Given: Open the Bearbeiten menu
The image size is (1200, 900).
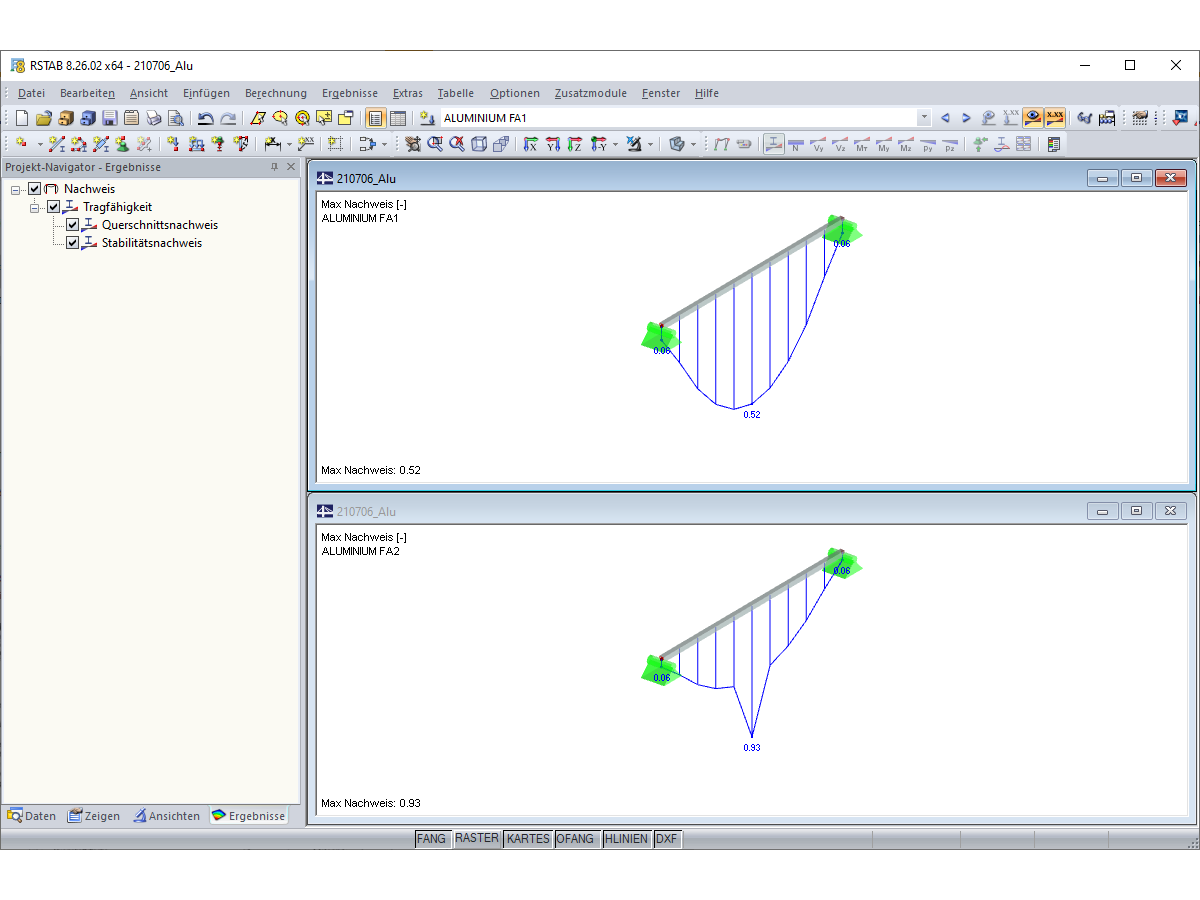Looking at the screenshot, I should 87,93.
